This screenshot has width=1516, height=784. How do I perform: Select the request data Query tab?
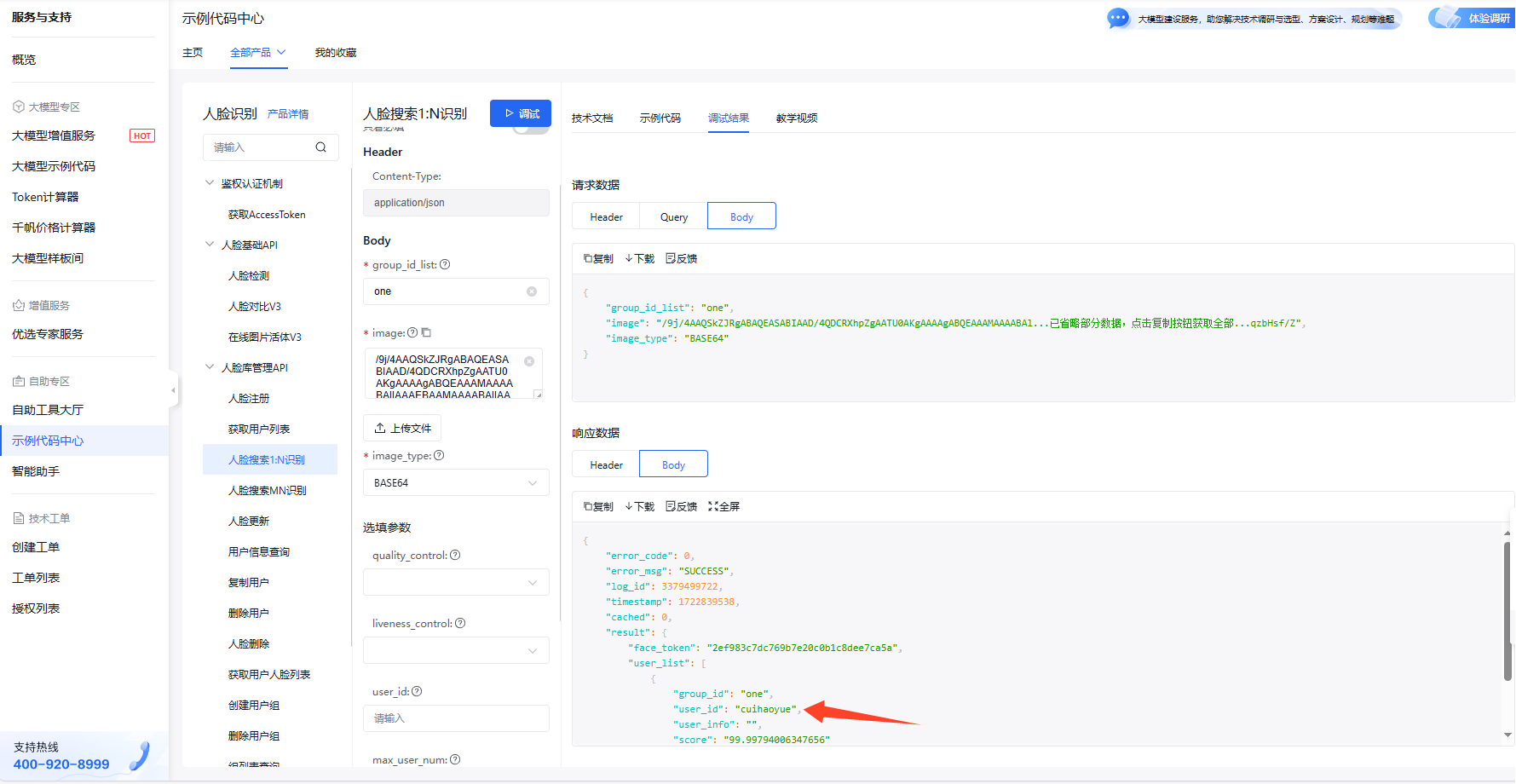click(x=674, y=216)
